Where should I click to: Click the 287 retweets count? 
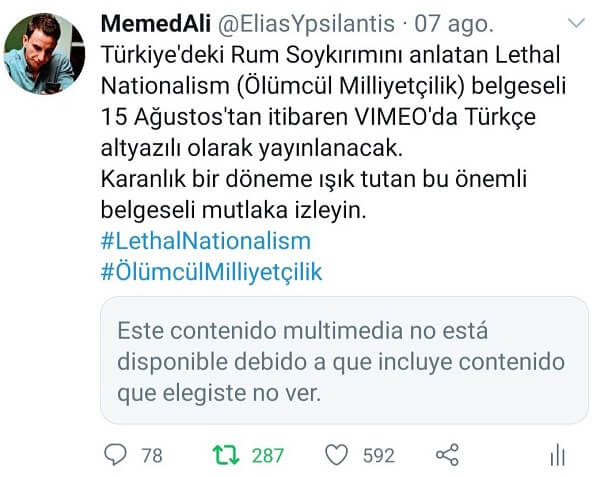(x=268, y=456)
